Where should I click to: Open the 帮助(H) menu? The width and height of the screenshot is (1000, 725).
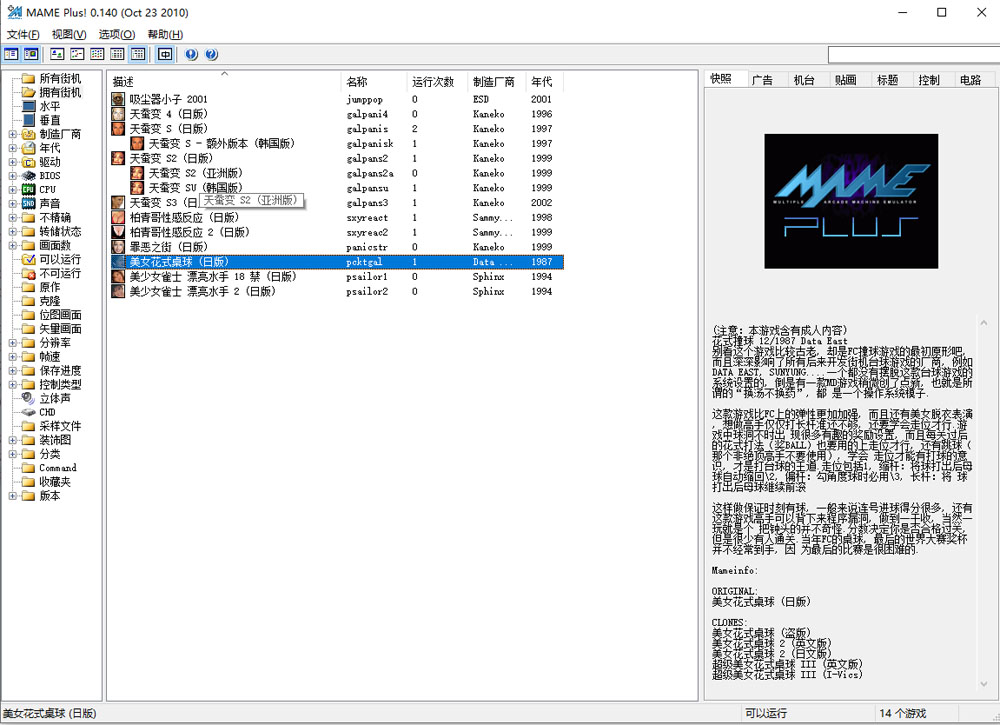pos(165,34)
